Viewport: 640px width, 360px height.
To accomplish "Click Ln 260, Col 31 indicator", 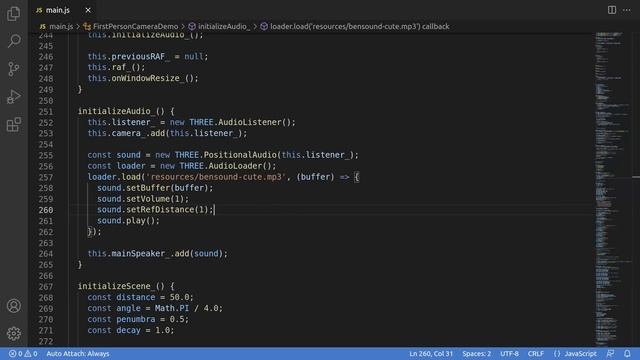I will [x=431, y=353].
